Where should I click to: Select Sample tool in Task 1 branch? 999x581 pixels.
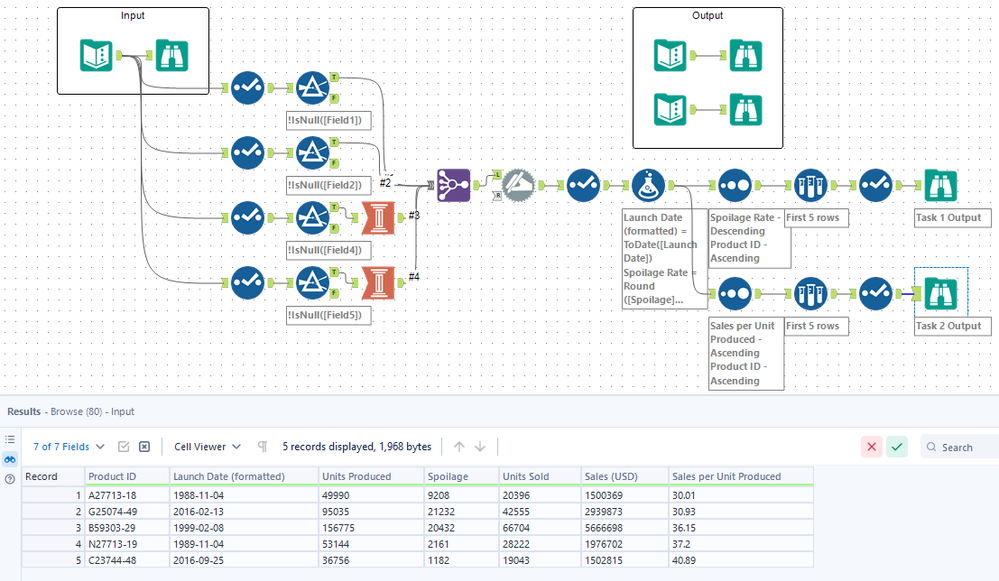(810, 185)
